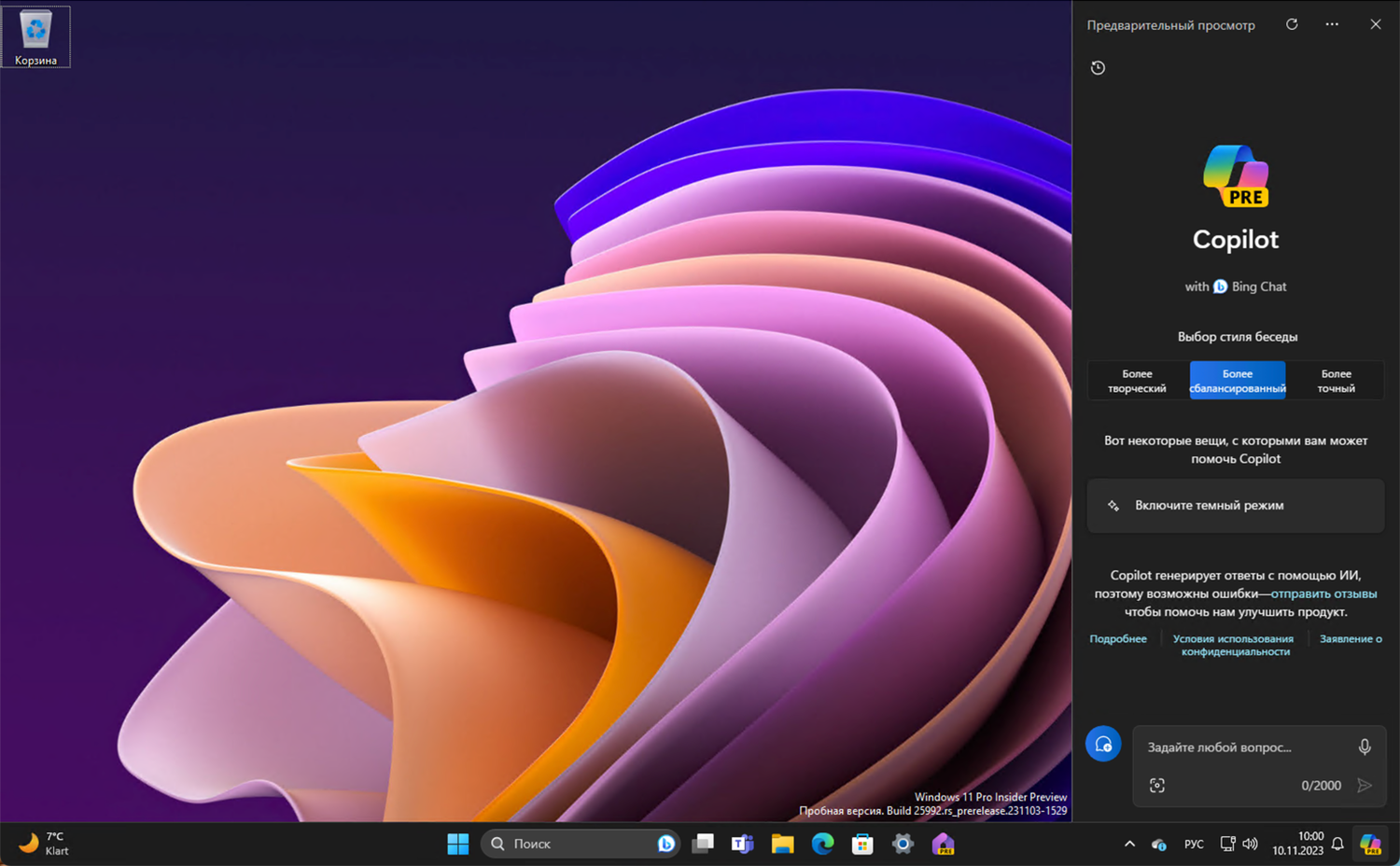The height and width of the screenshot is (866, 1400).
Task: Open Copilot chat history
Action: tap(1099, 67)
